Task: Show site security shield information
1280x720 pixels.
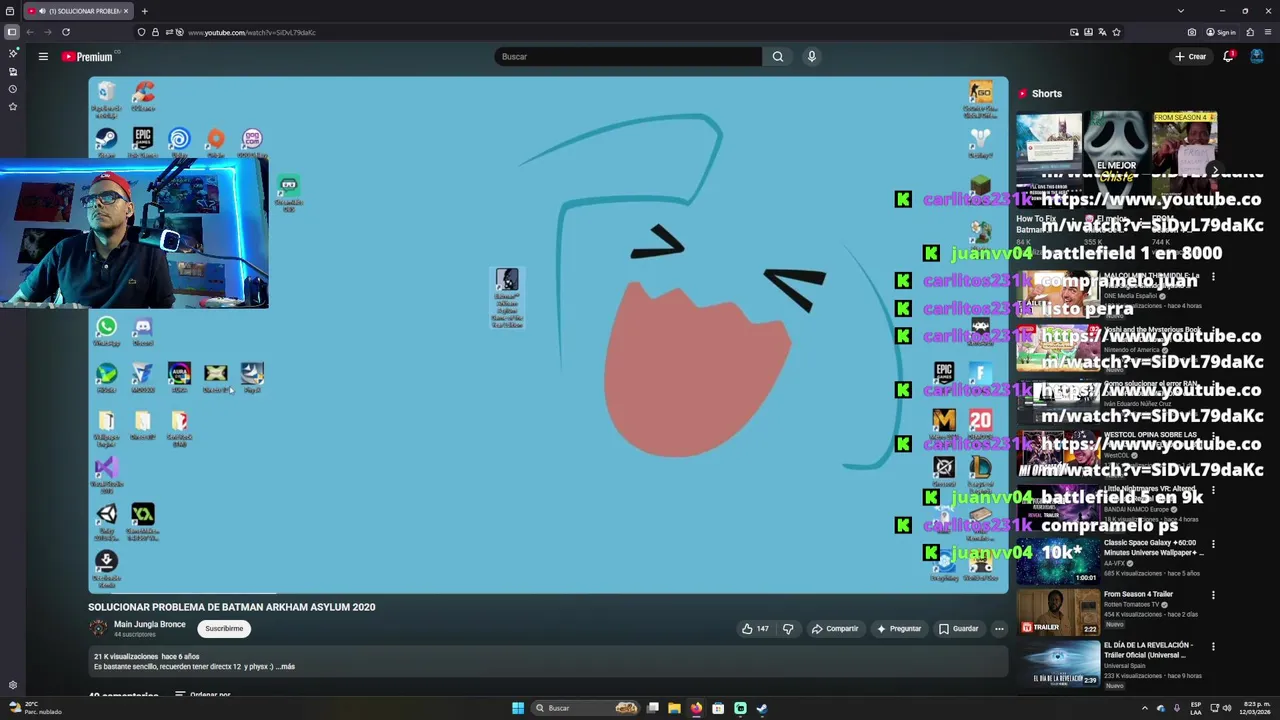Action: [x=141, y=32]
